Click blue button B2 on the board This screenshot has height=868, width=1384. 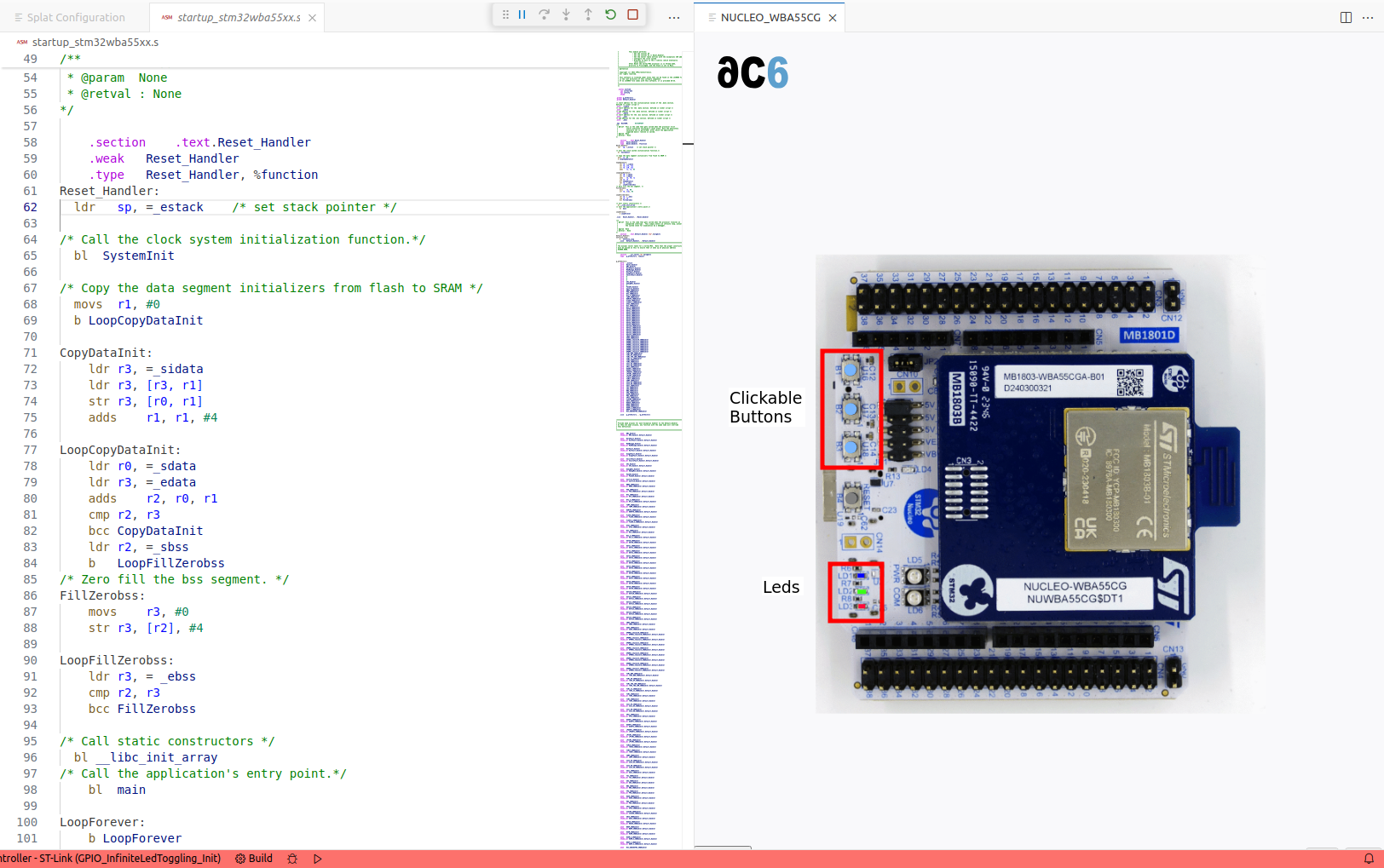851,409
